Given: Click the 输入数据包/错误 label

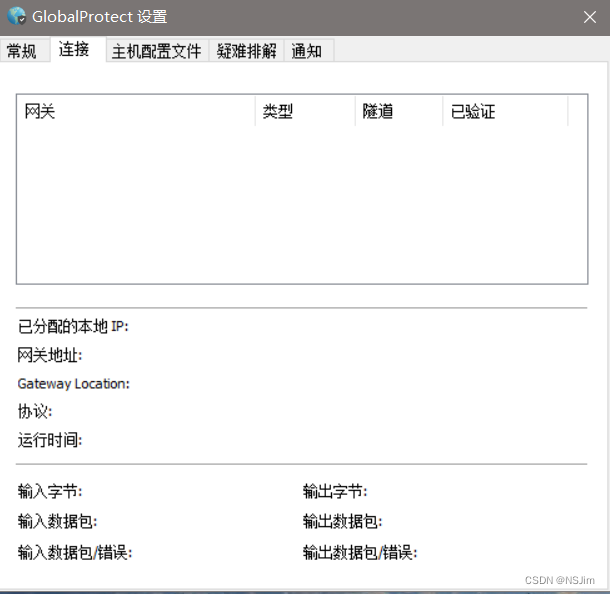Looking at the screenshot, I should tap(75, 552).
